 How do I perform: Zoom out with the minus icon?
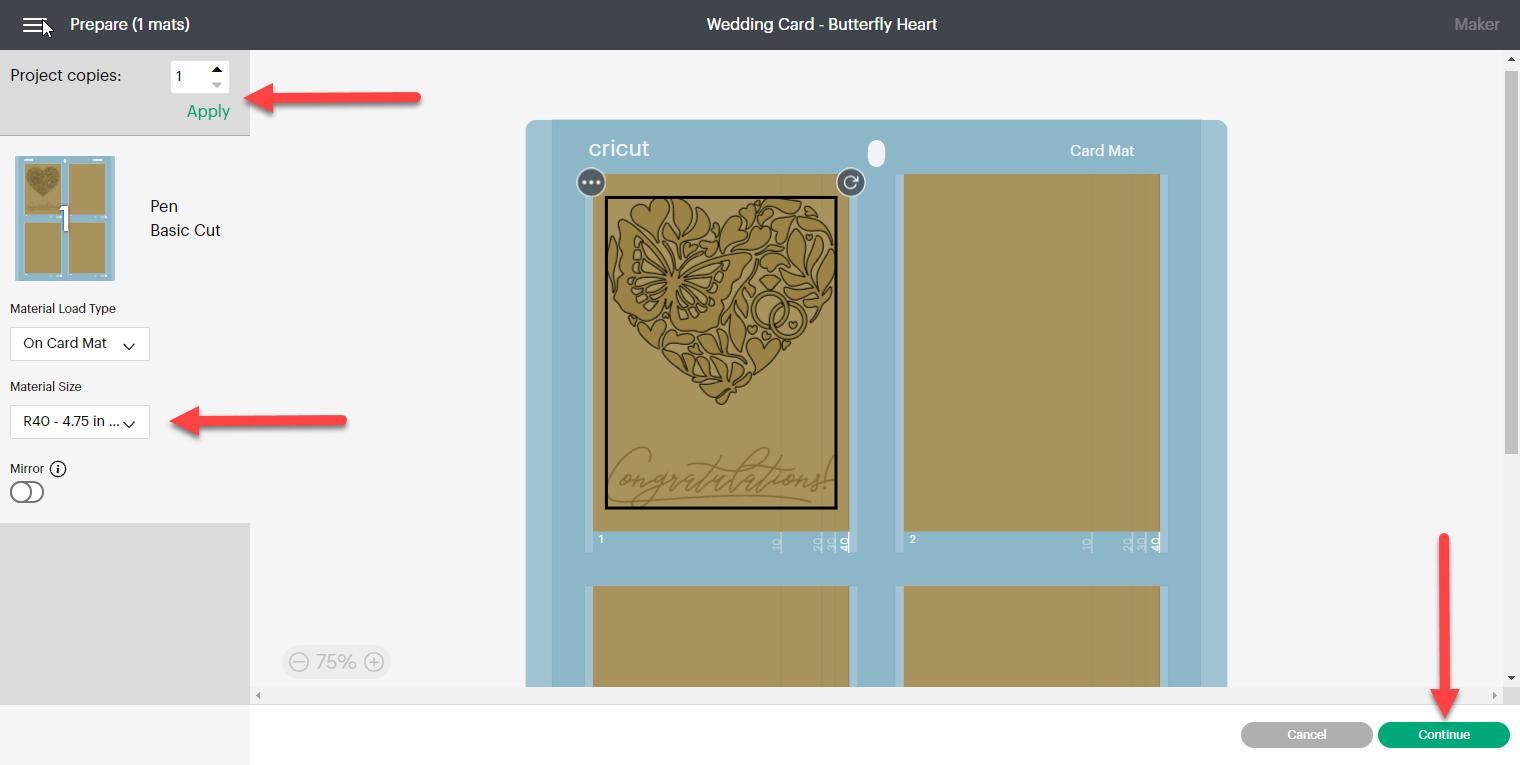point(299,662)
